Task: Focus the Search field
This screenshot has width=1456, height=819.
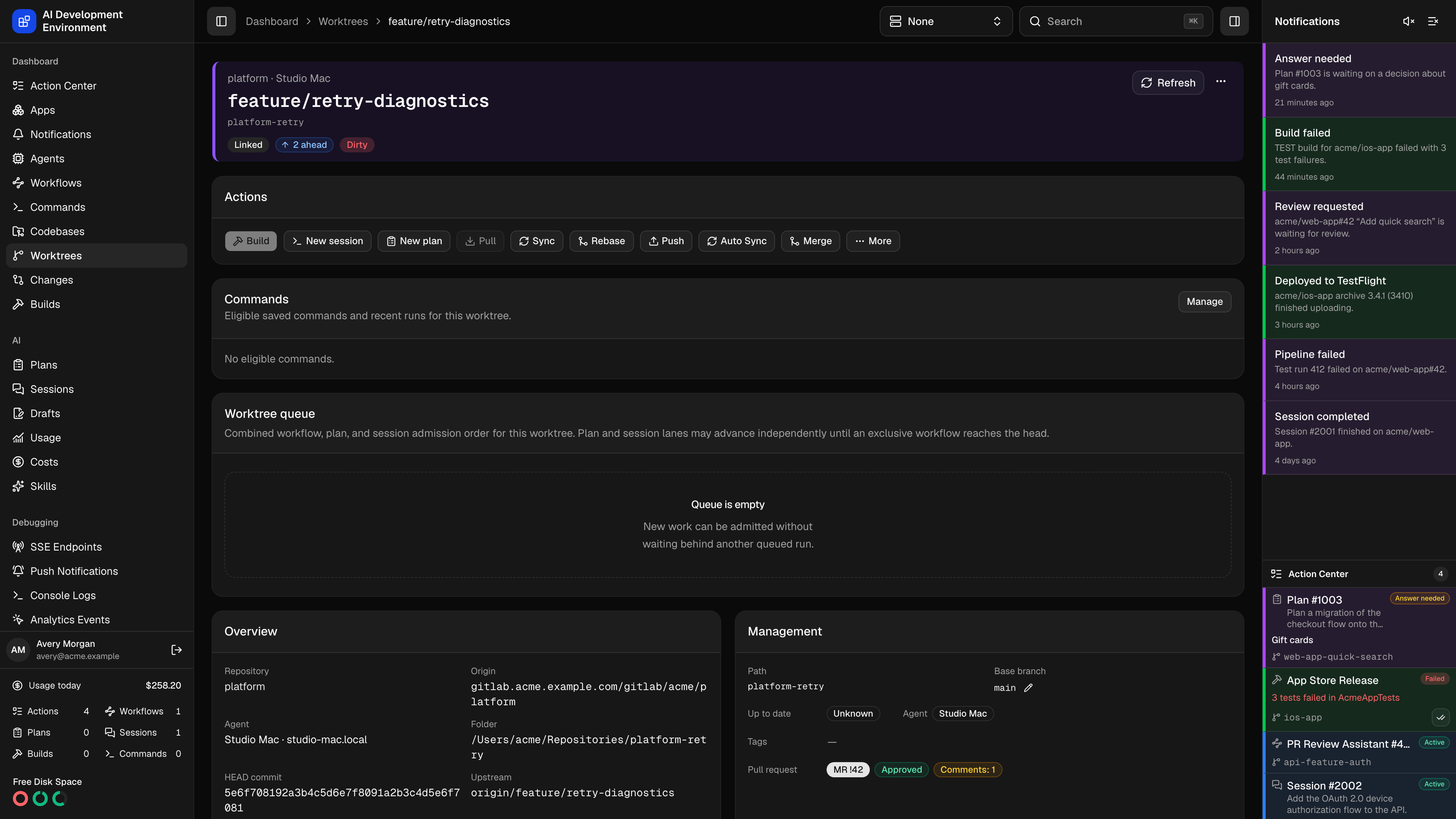Action: [x=1116, y=22]
